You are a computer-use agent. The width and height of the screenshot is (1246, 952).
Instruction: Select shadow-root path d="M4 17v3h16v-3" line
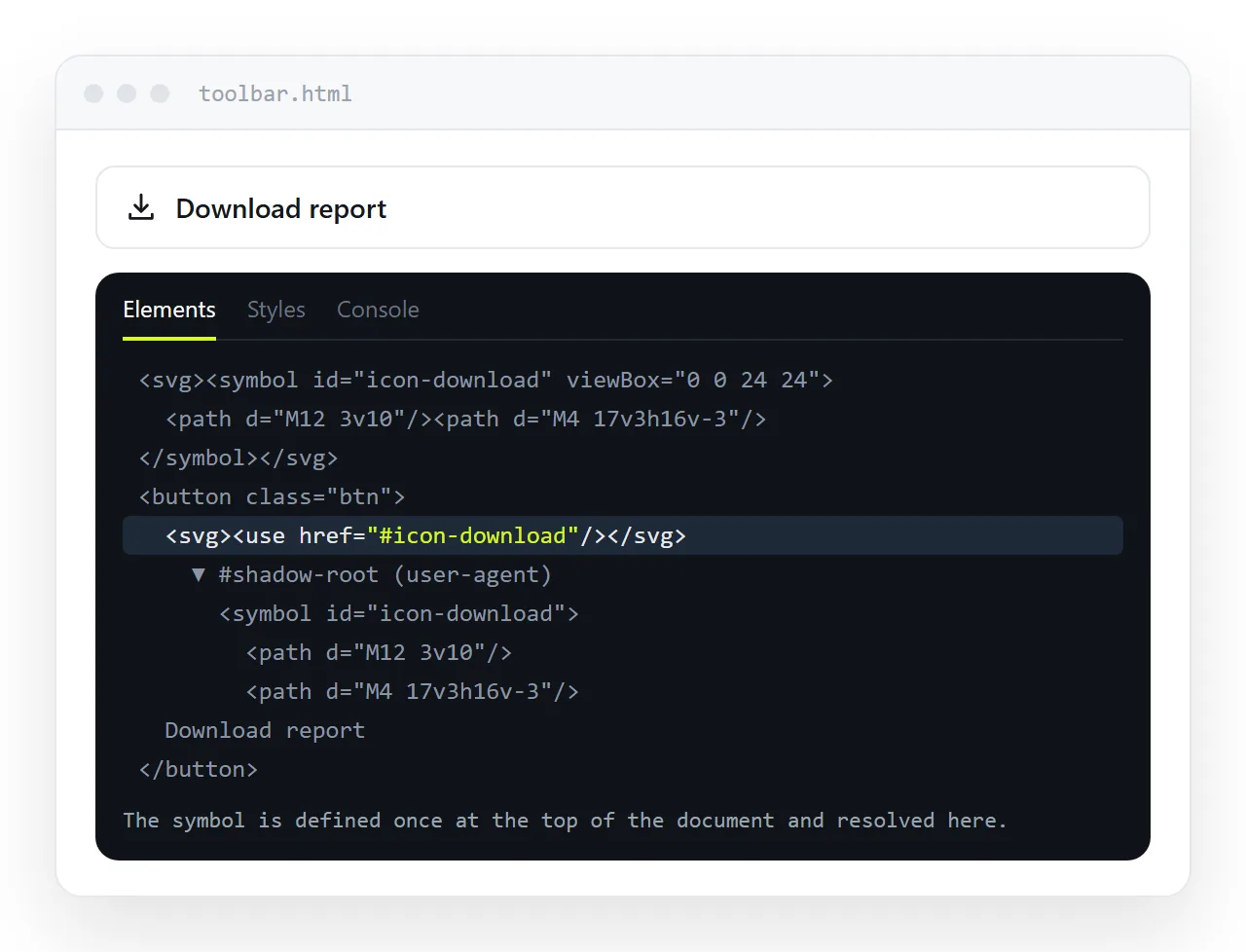[413, 691]
